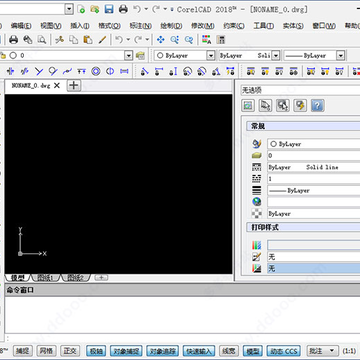
Task: Click the Zoom window magnifier icon
Action: coord(175,40)
